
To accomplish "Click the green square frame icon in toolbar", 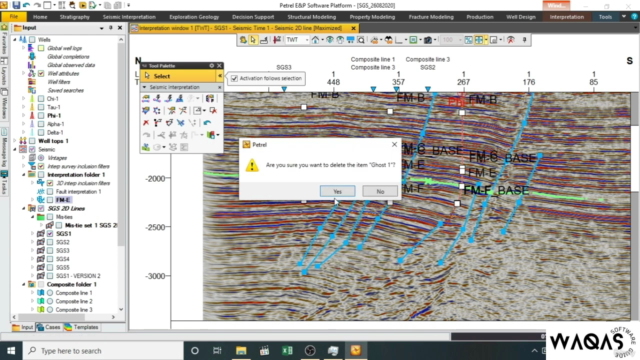I will pyautogui.click(x=413, y=40).
